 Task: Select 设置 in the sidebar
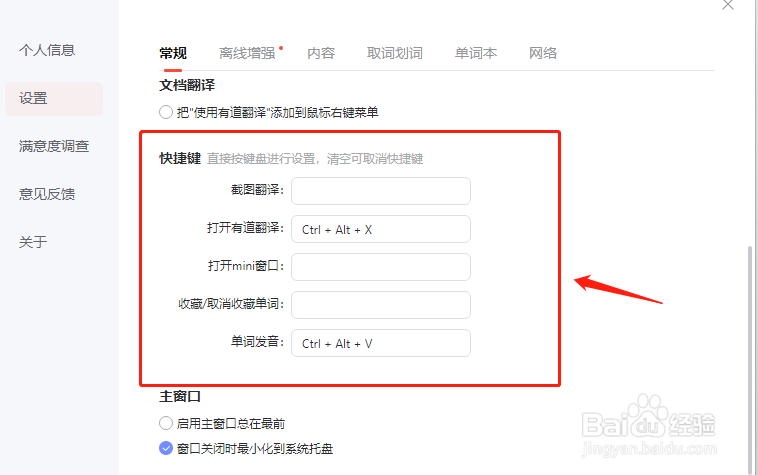[54, 99]
